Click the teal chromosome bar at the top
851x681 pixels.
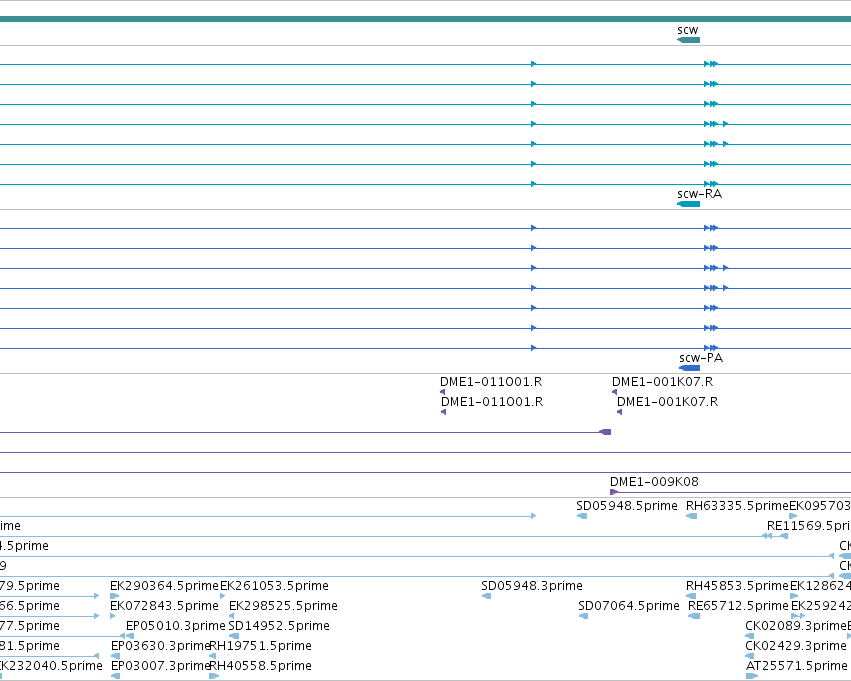tap(426, 19)
